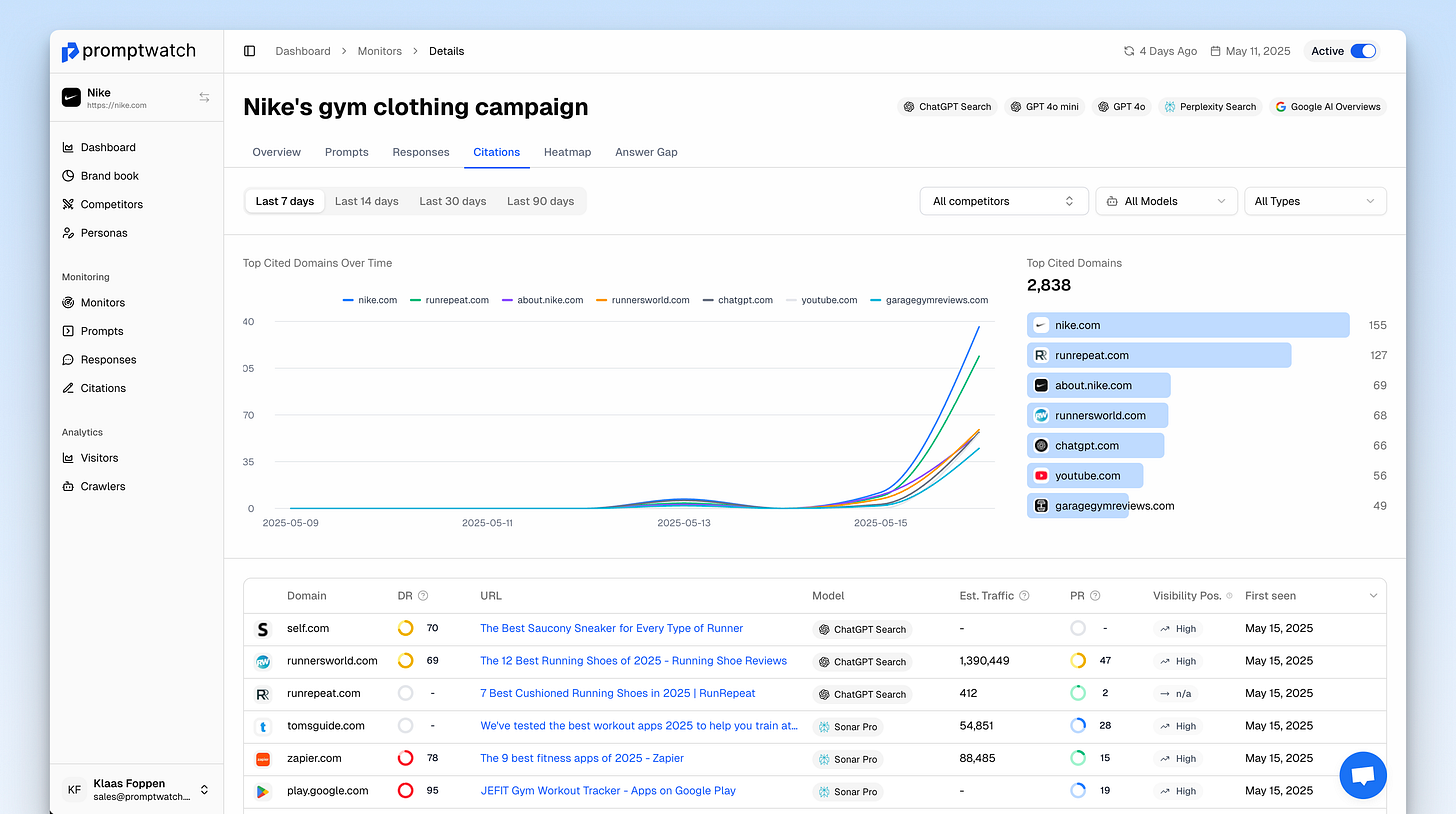1456x814 pixels.
Task: Open Monitors in the sidebar
Action: 103,302
